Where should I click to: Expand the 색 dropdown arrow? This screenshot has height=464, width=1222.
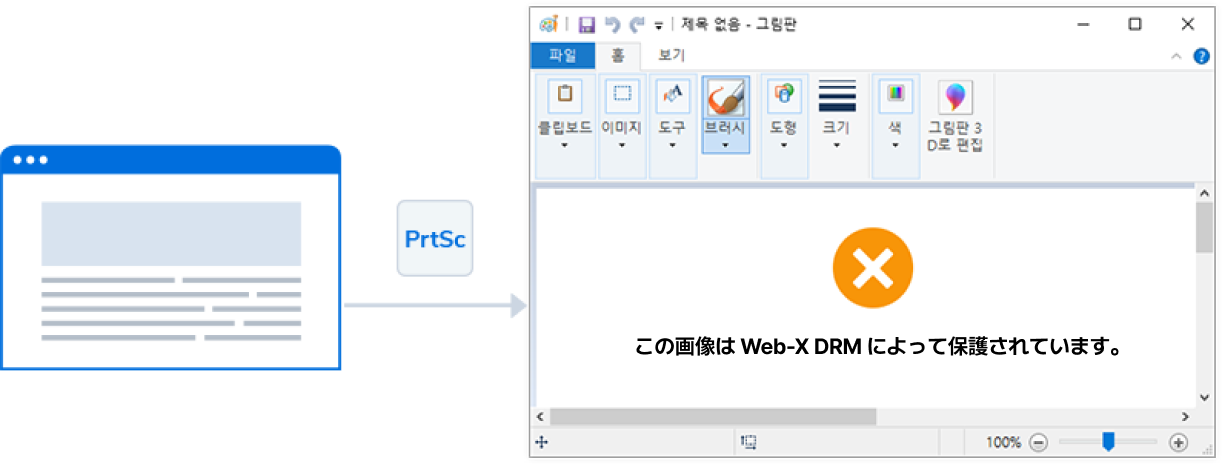895,145
